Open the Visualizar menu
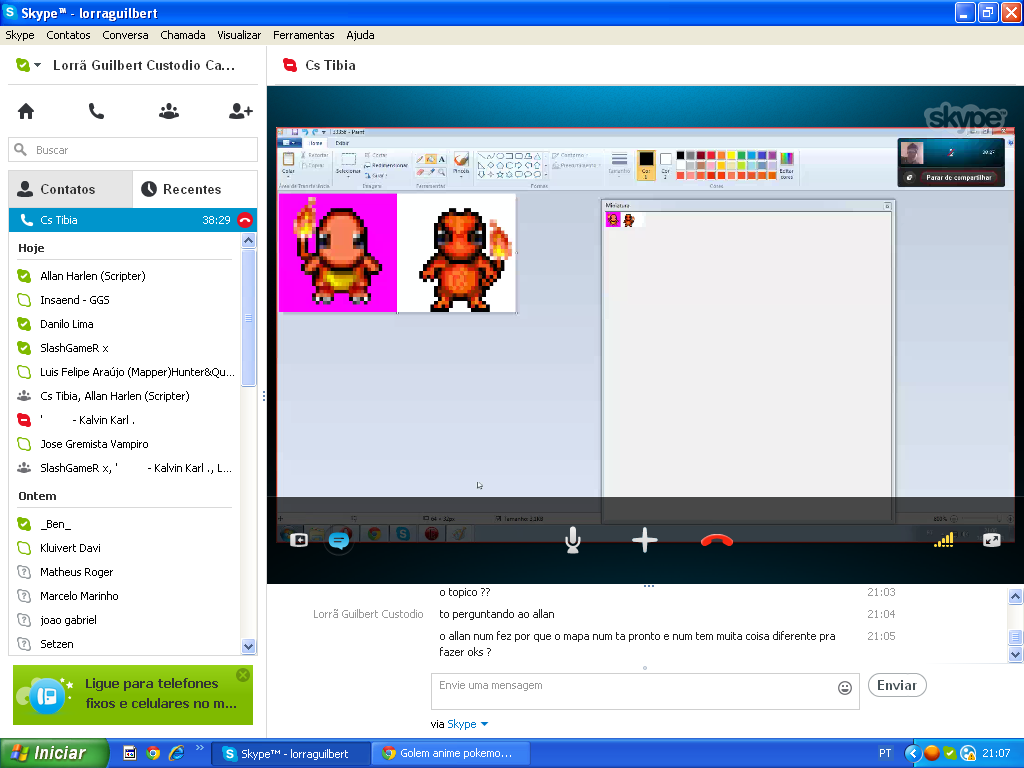The image size is (1024, 768). [x=239, y=35]
